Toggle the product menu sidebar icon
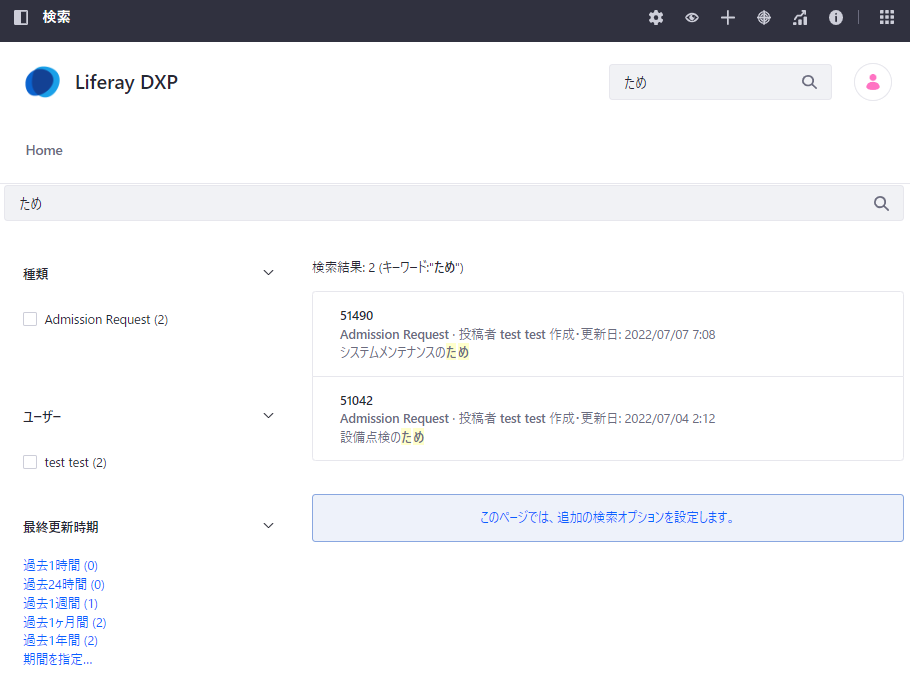 (x=21, y=17)
